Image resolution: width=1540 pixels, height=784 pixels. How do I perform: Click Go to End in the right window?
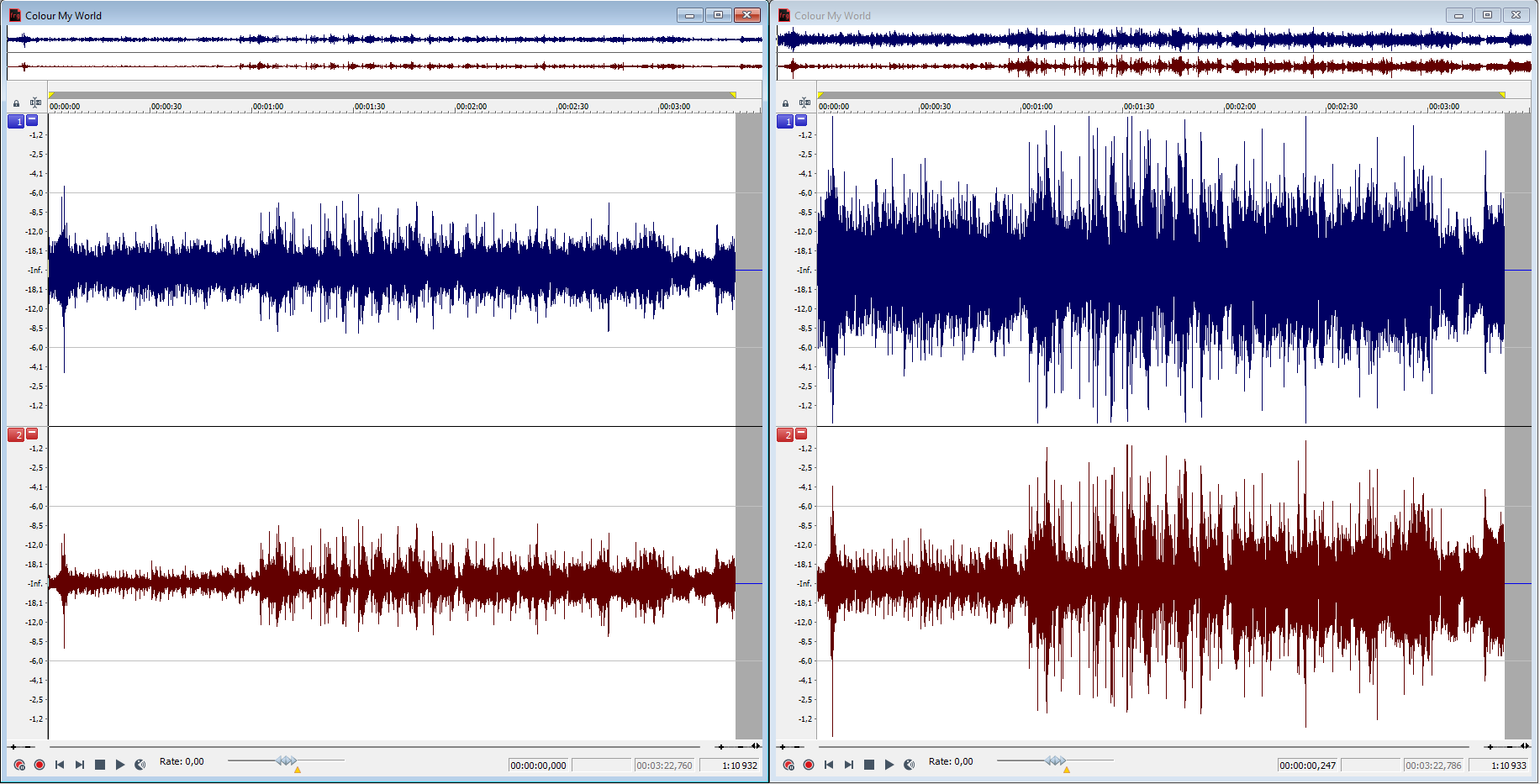point(849,765)
